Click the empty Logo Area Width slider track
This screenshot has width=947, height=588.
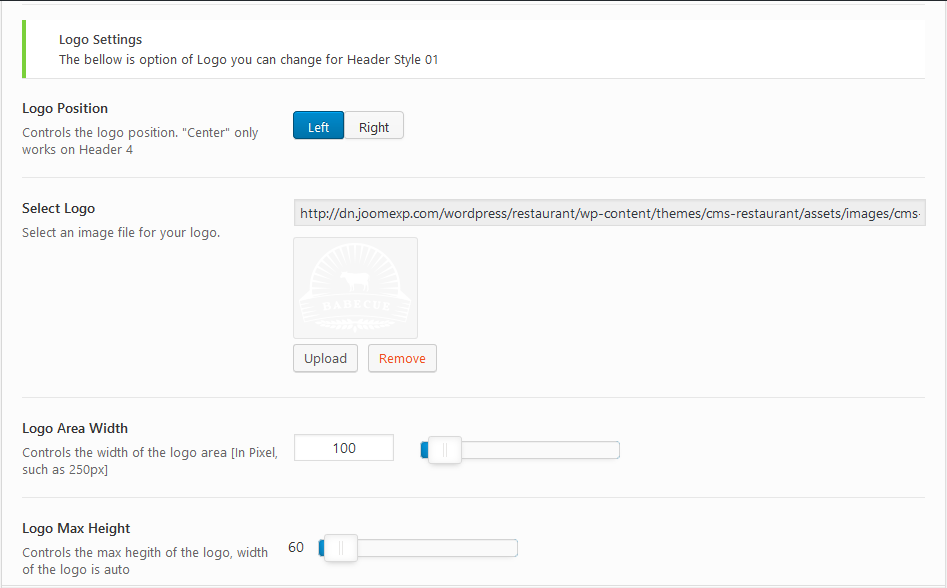coord(540,450)
